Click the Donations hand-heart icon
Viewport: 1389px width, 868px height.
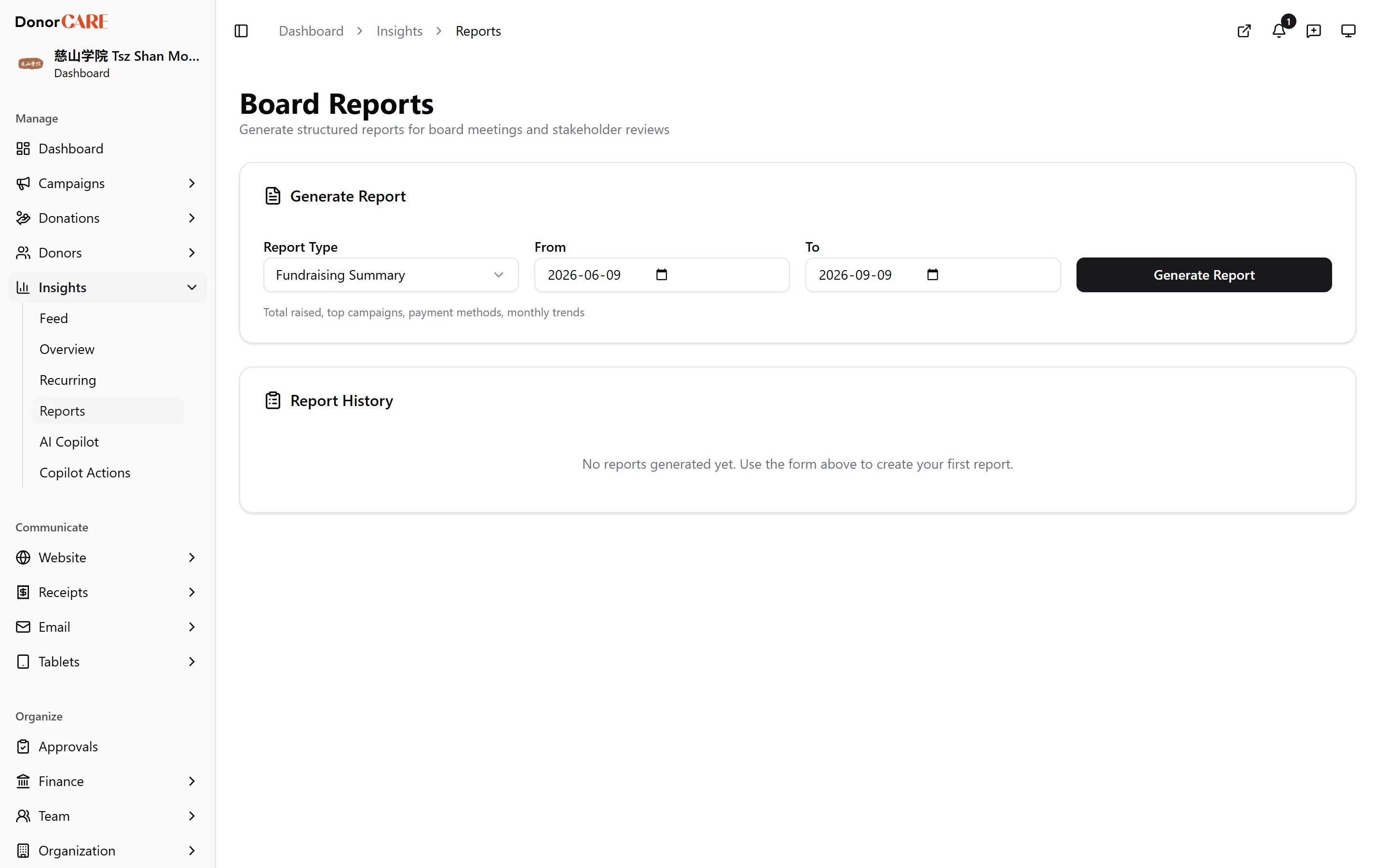23,218
